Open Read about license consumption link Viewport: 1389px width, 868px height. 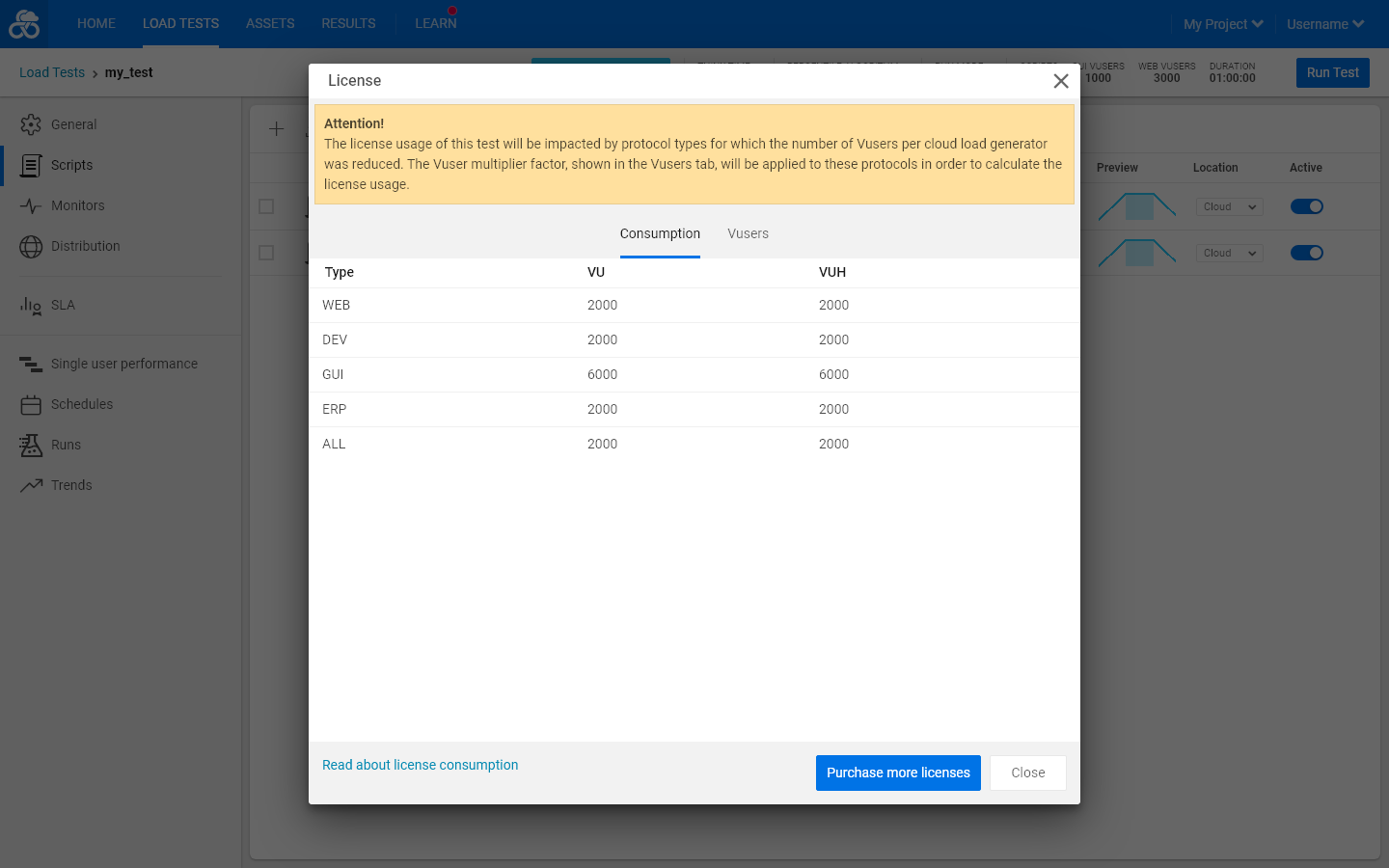click(x=420, y=765)
